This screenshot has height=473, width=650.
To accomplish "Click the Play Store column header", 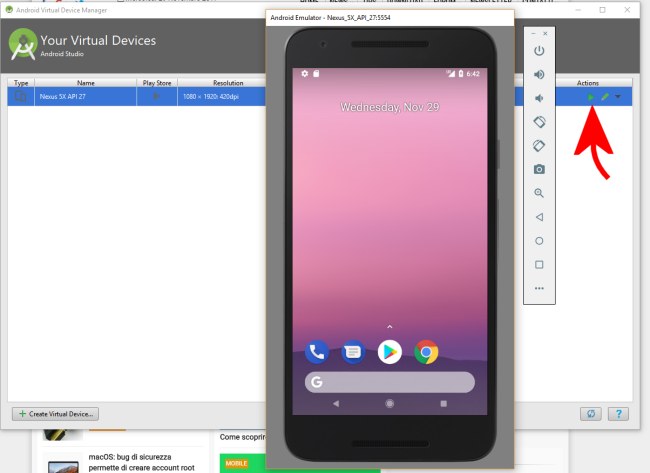I will point(157,83).
